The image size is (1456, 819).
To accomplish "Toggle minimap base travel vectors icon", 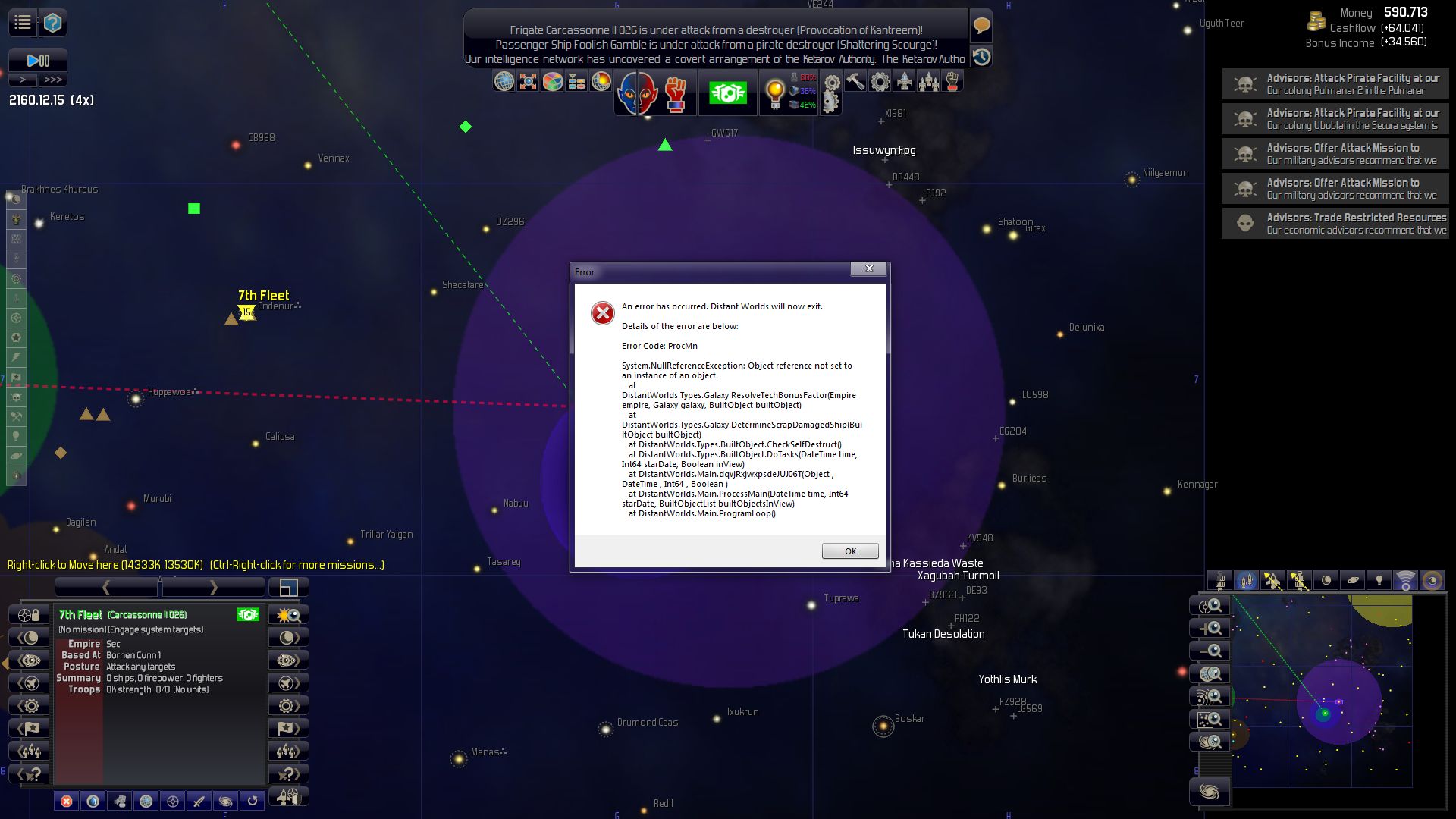I will point(1299,581).
